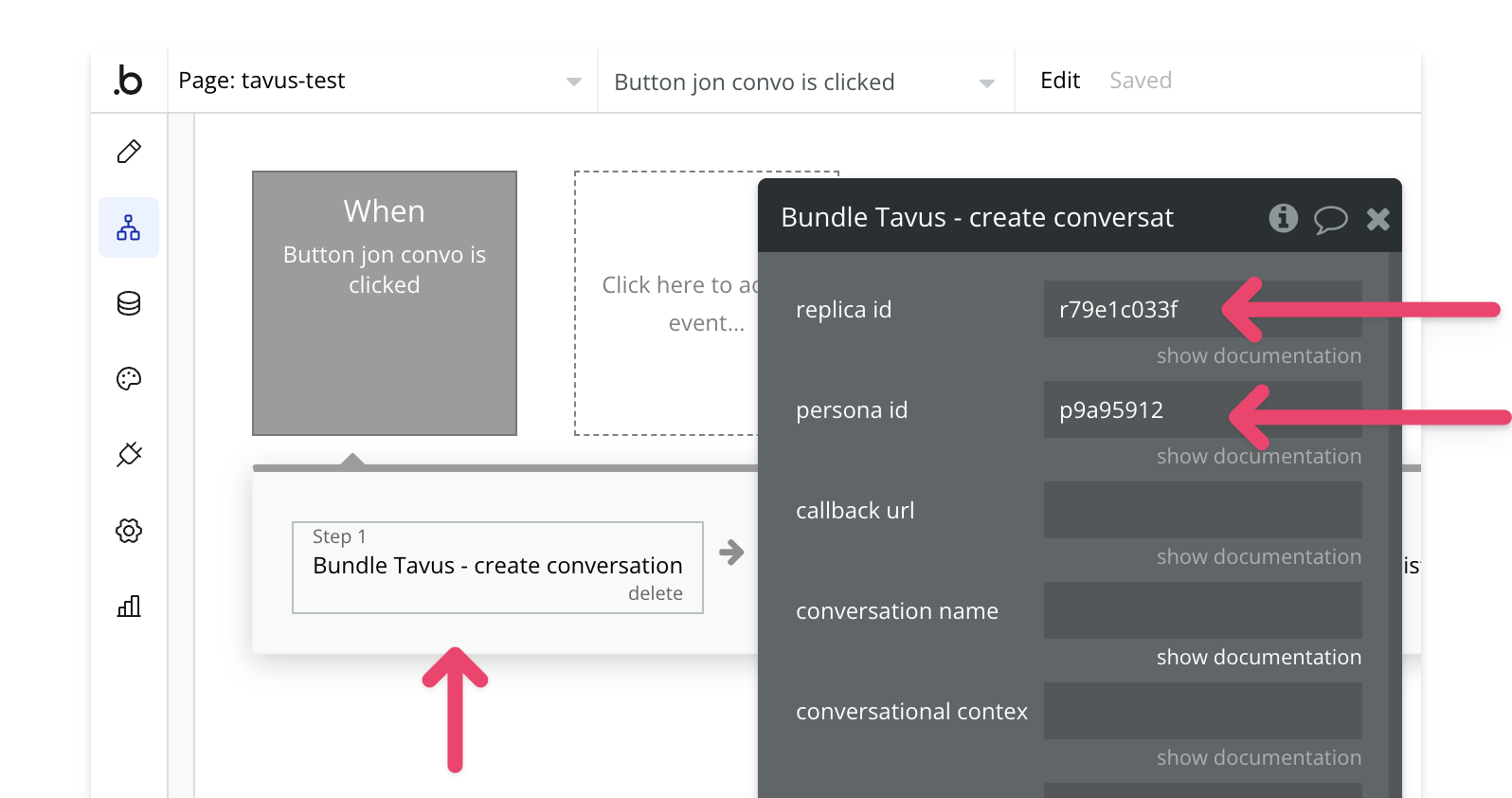Close the Bundle Tavus property panel
1512x798 pixels.
[x=1378, y=219]
